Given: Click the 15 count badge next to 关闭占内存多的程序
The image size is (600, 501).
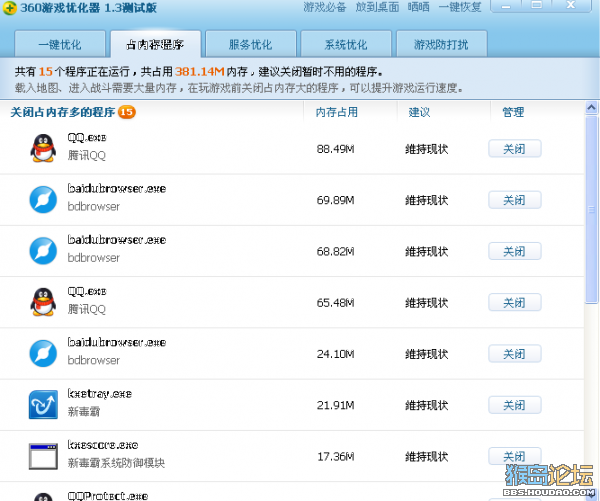Looking at the screenshot, I should (x=127, y=112).
